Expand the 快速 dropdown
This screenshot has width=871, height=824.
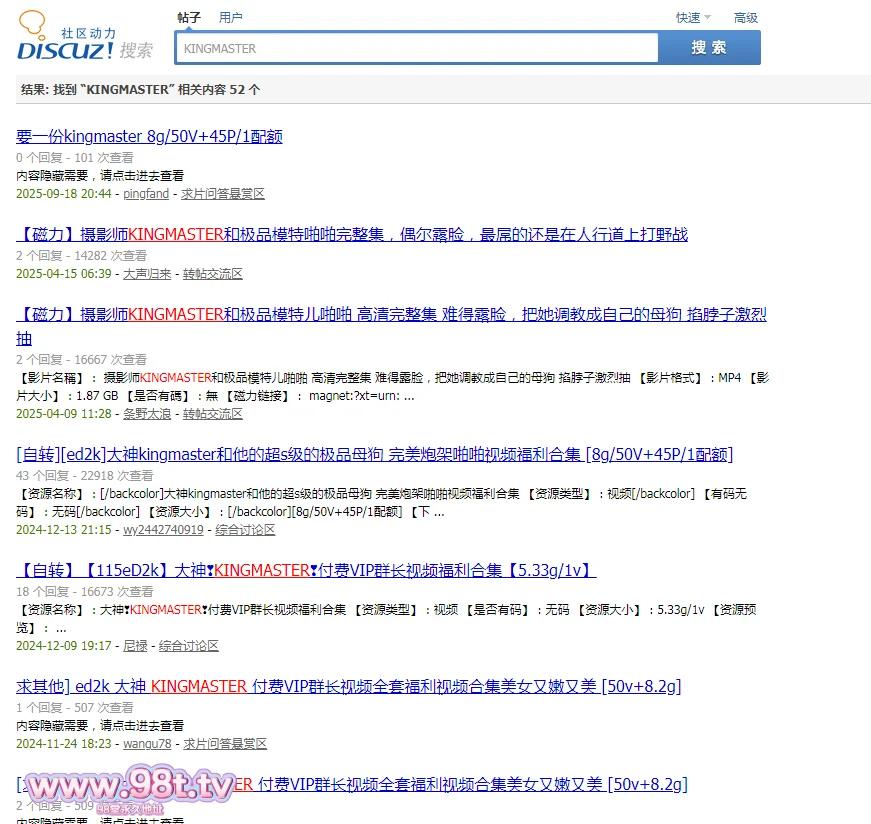692,17
